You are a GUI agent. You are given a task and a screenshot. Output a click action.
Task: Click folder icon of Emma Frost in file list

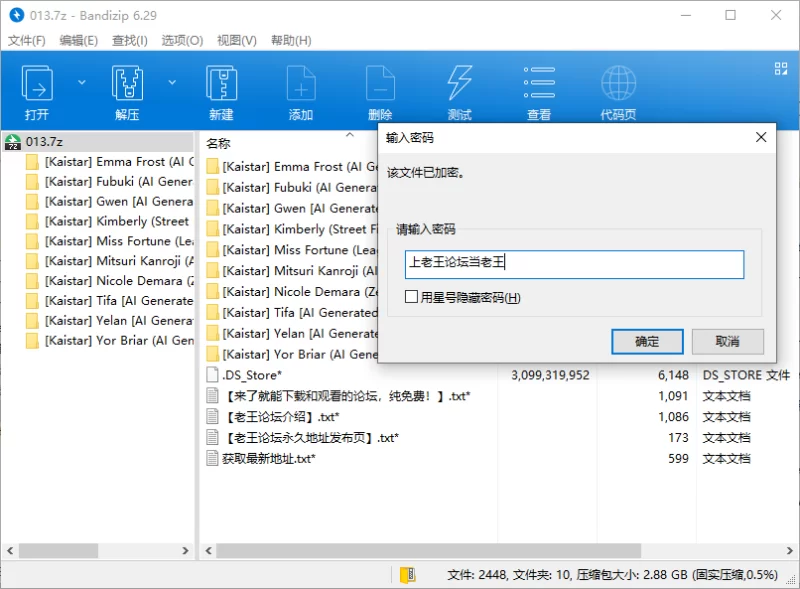pos(212,167)
